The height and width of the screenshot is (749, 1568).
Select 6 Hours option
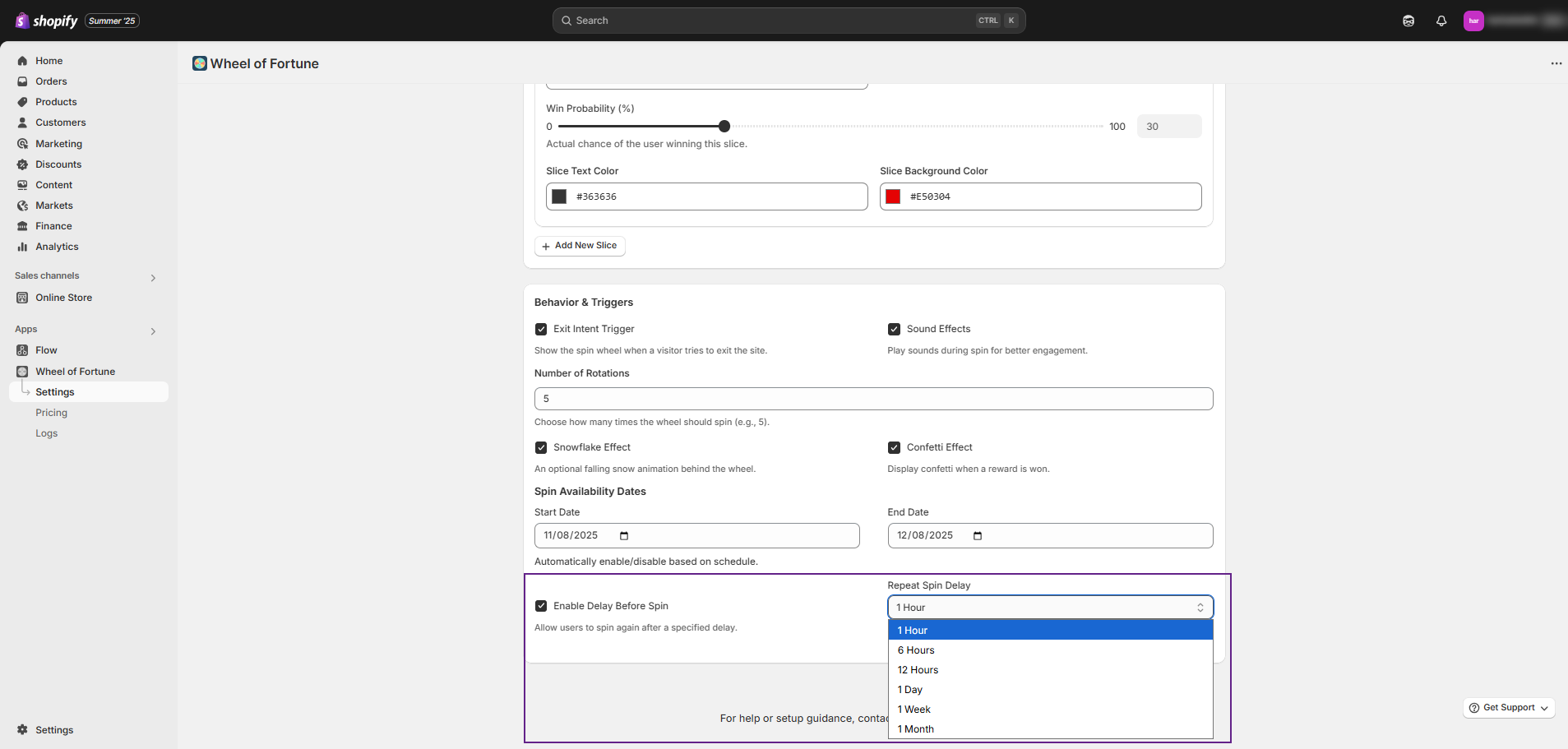point(1050,650)
